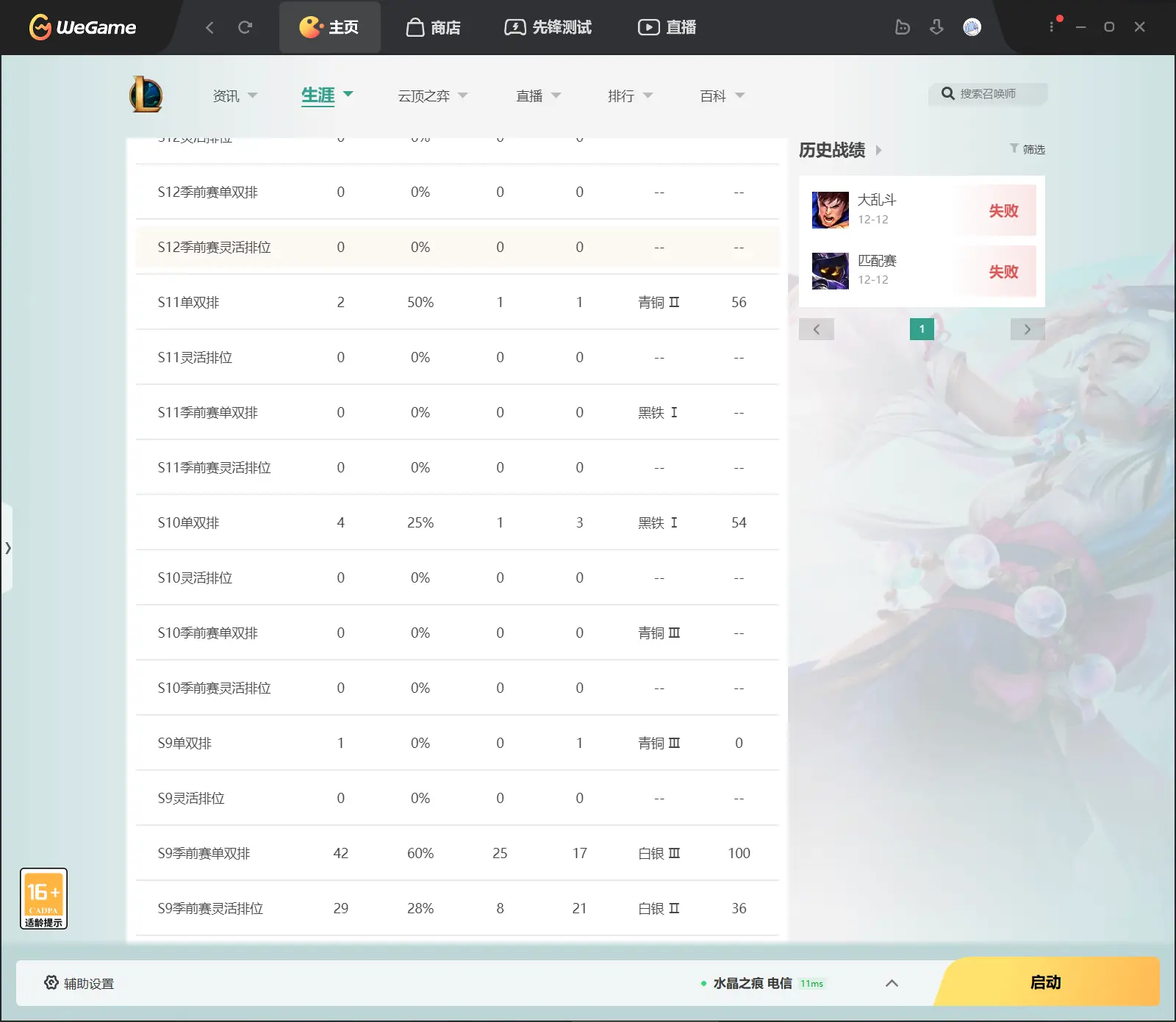Open 辅助设置 settings

(79, 983)
